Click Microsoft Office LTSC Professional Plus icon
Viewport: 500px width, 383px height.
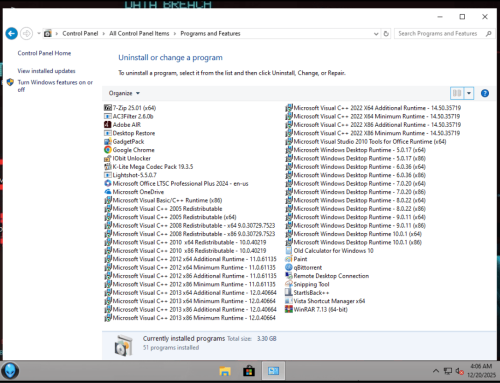(x=108, y=183)
